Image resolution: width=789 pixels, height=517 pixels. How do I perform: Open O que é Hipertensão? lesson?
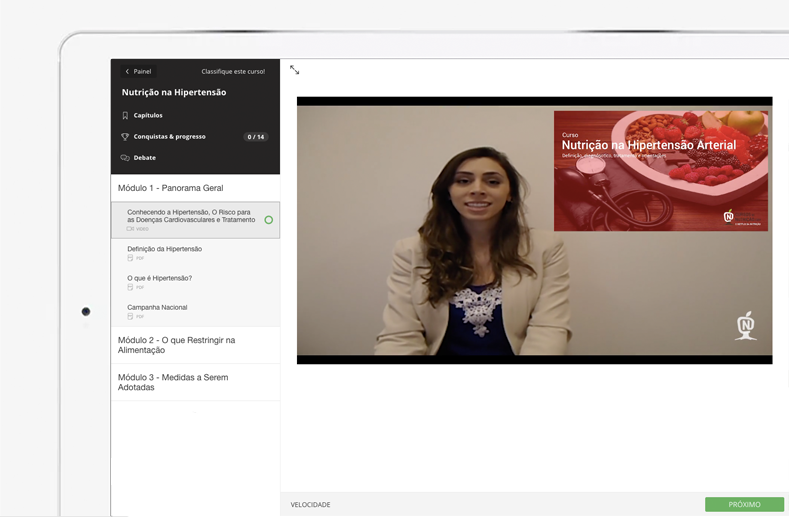(195, 282)
